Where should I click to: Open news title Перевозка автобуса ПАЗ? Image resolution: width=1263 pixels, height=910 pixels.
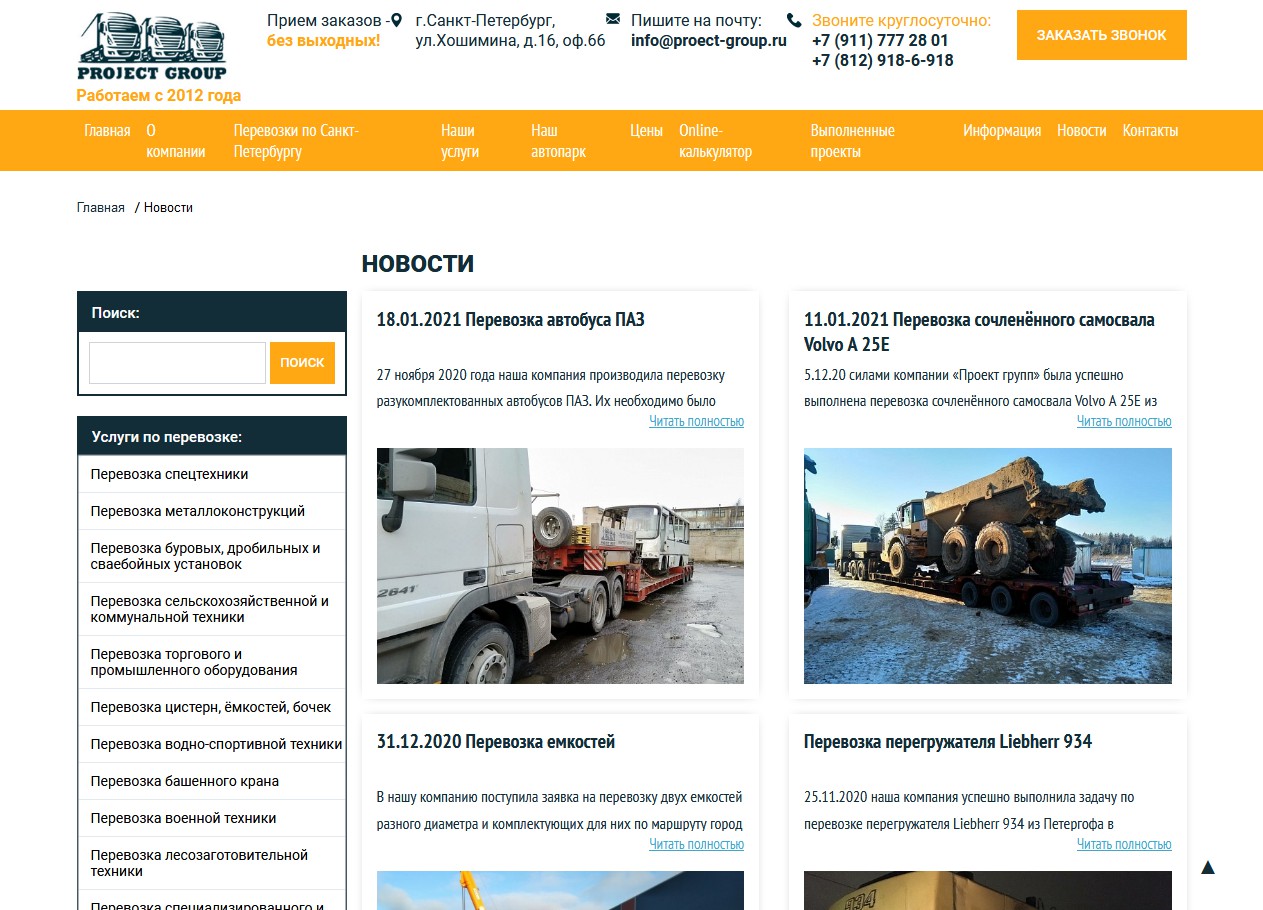[x=511, y=320]
